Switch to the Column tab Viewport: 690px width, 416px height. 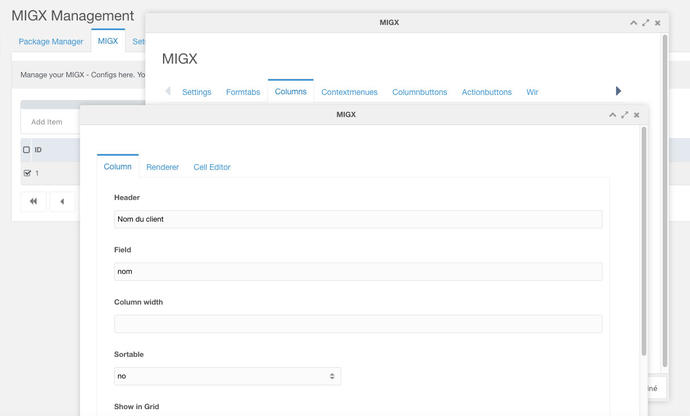pyautogui.click(x=117, y=167)
